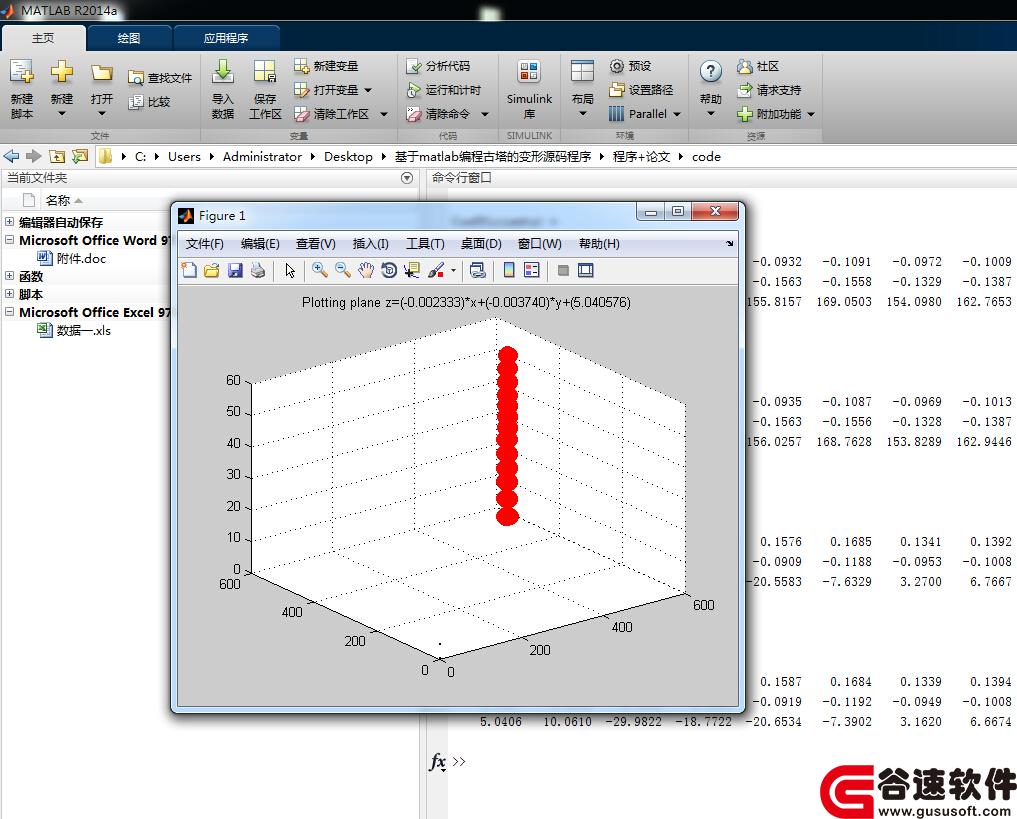Open Figure 1 查看(V) menu
The width and height of the screenshot is (1017, 819).
coord(316,244)
